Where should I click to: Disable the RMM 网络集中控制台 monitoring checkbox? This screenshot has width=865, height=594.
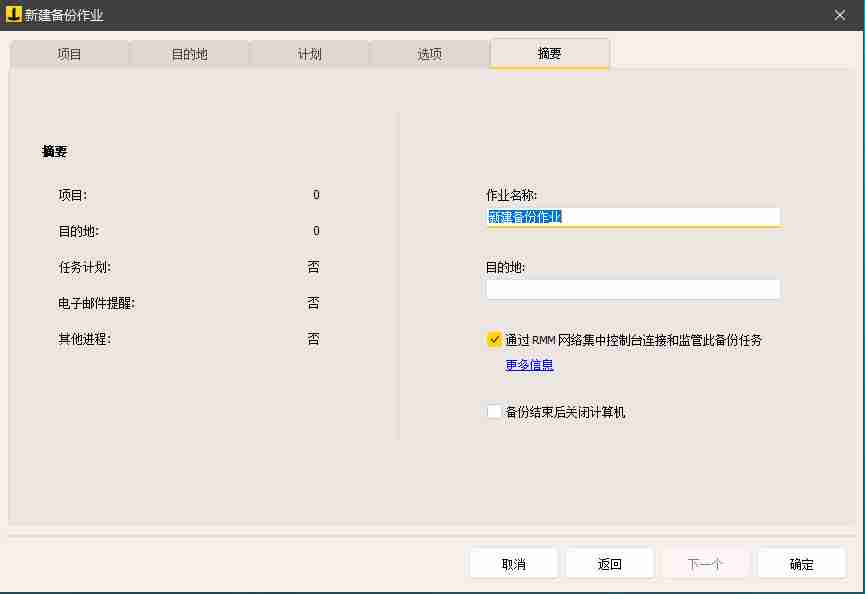click(494, 339)
